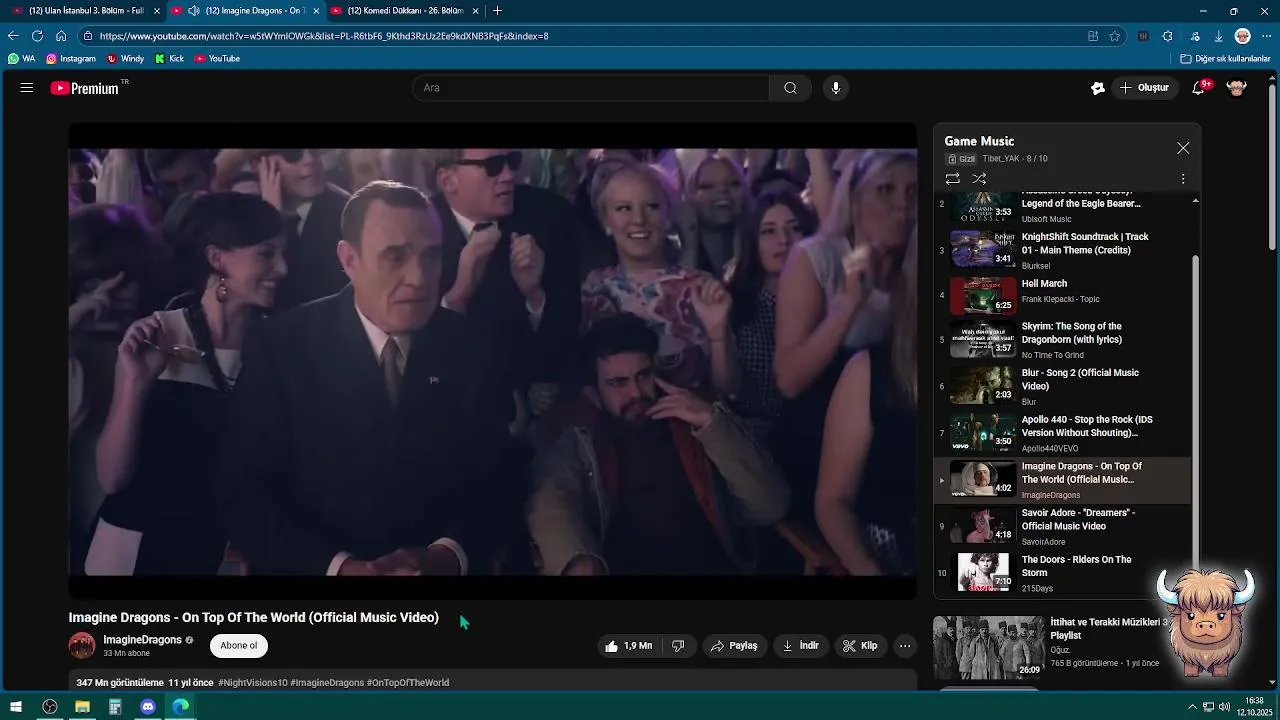The image size is (1280, 720).
Task: Toggle playlist shuffle mode
Action: (979, 179)
